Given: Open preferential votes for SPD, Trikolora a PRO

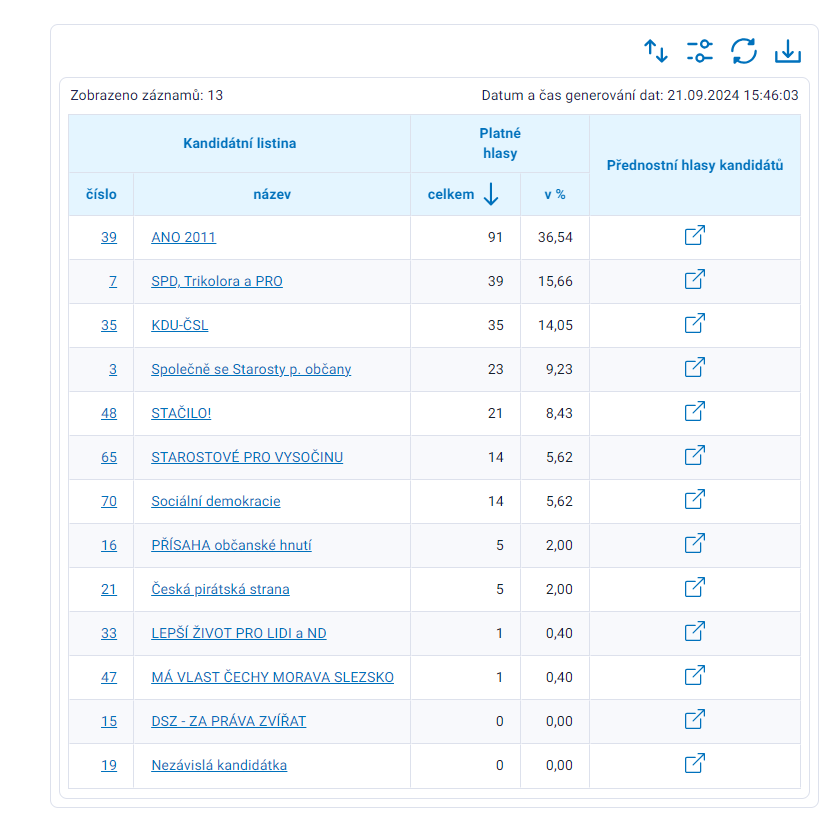Looking at the screenshot, I should click(695, 279).
